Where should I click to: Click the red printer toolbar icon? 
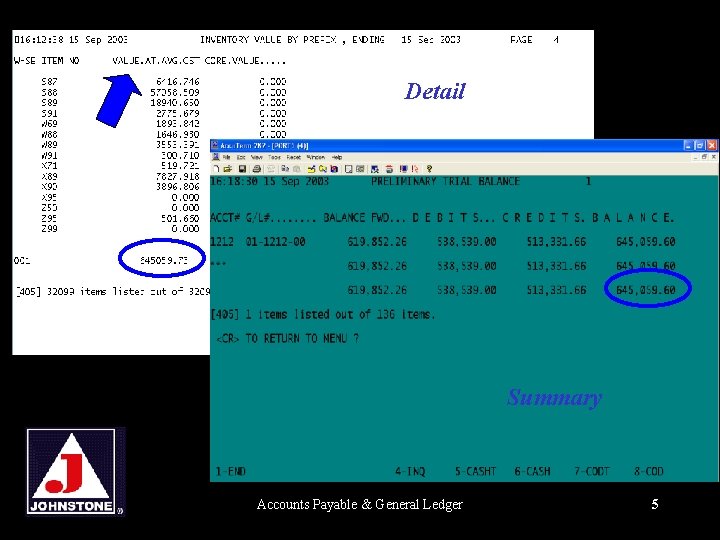tap(389, 169)
